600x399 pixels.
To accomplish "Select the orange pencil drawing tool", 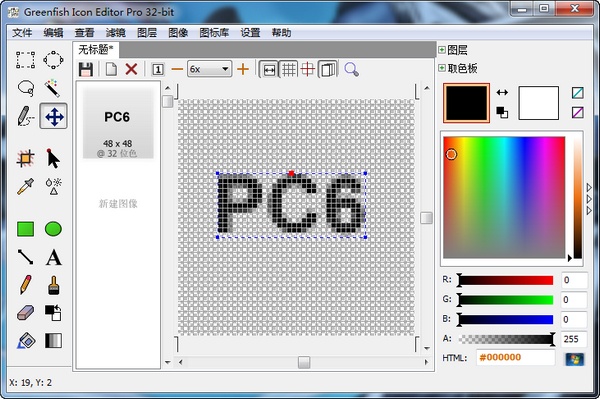I will tap(26, 285).
